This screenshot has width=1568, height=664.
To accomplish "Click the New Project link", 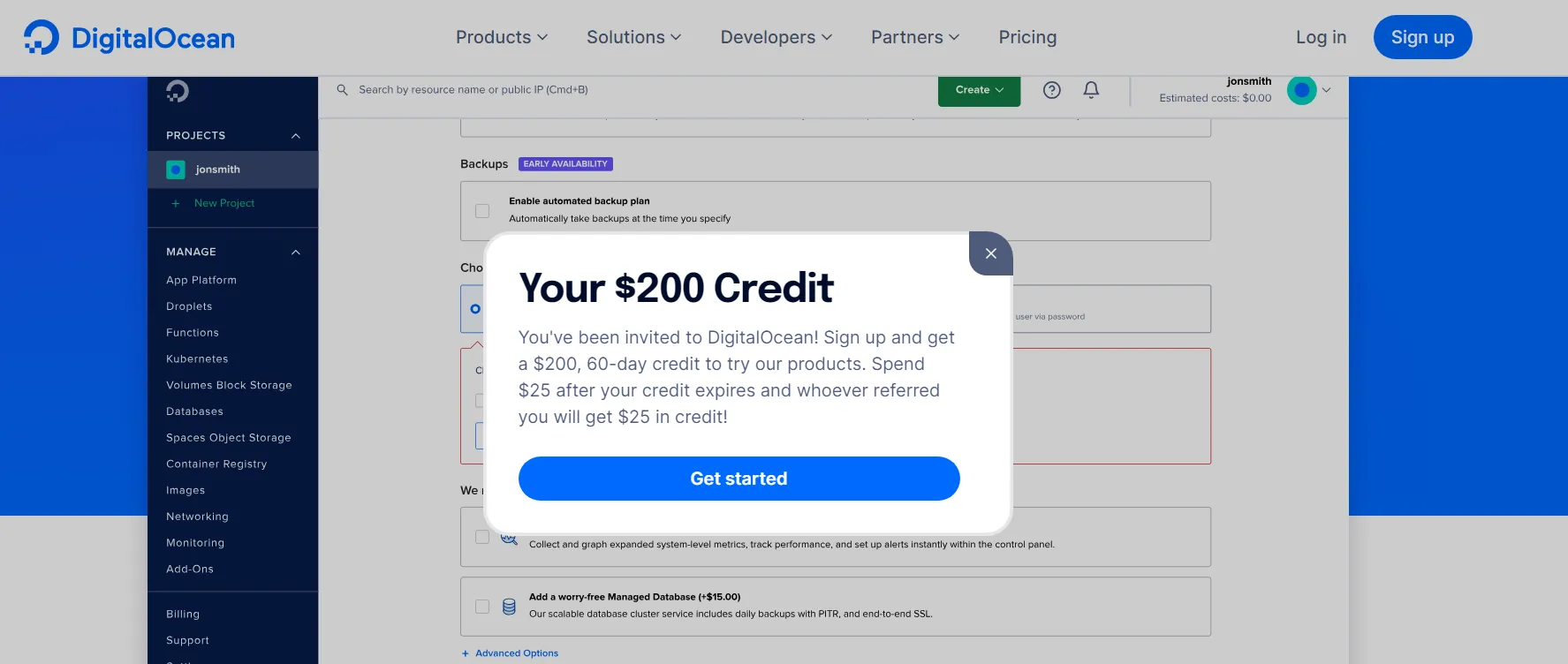I will point(223,203).
